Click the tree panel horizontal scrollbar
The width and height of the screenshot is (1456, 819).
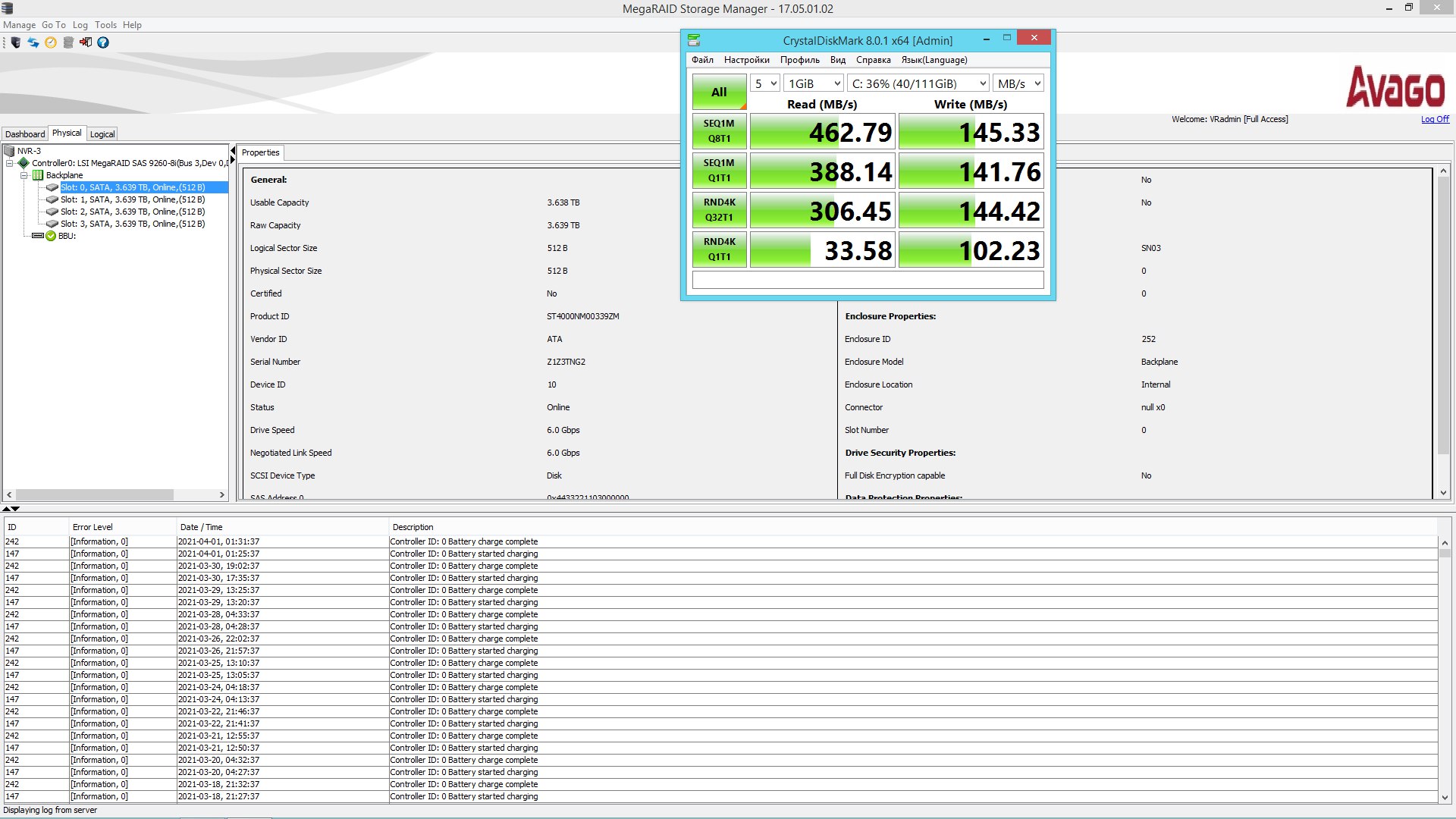click(x=95, y=494)
